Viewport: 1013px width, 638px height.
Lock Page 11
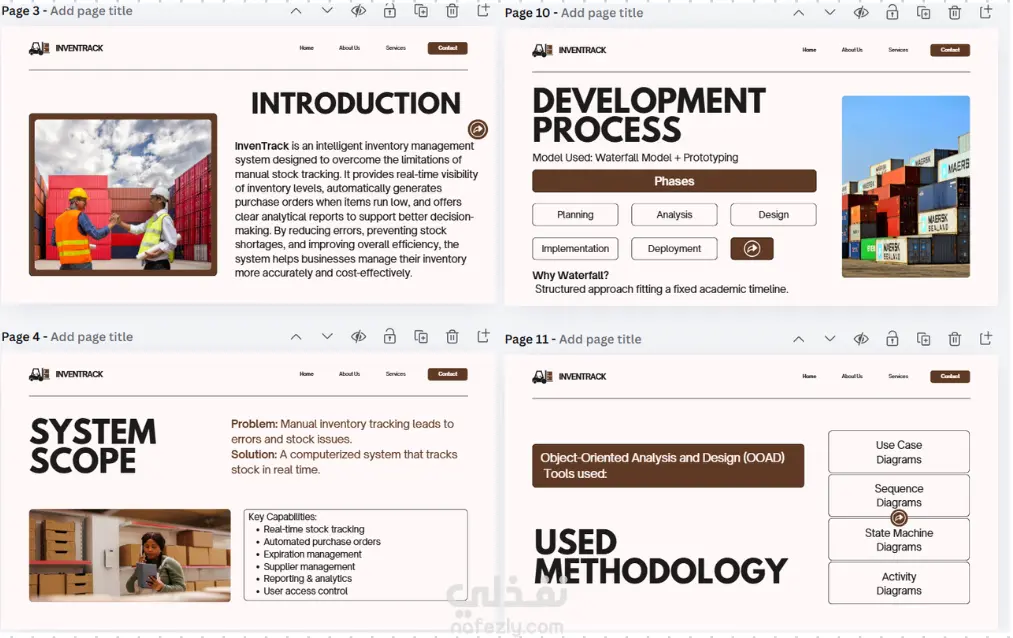coord(892,339)
